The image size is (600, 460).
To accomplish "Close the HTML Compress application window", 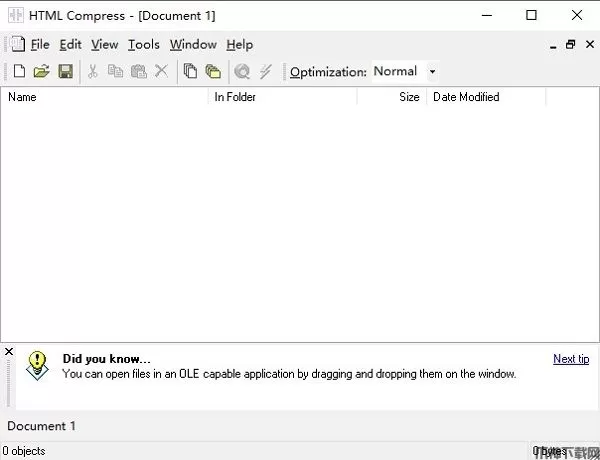I will (577, 15).
